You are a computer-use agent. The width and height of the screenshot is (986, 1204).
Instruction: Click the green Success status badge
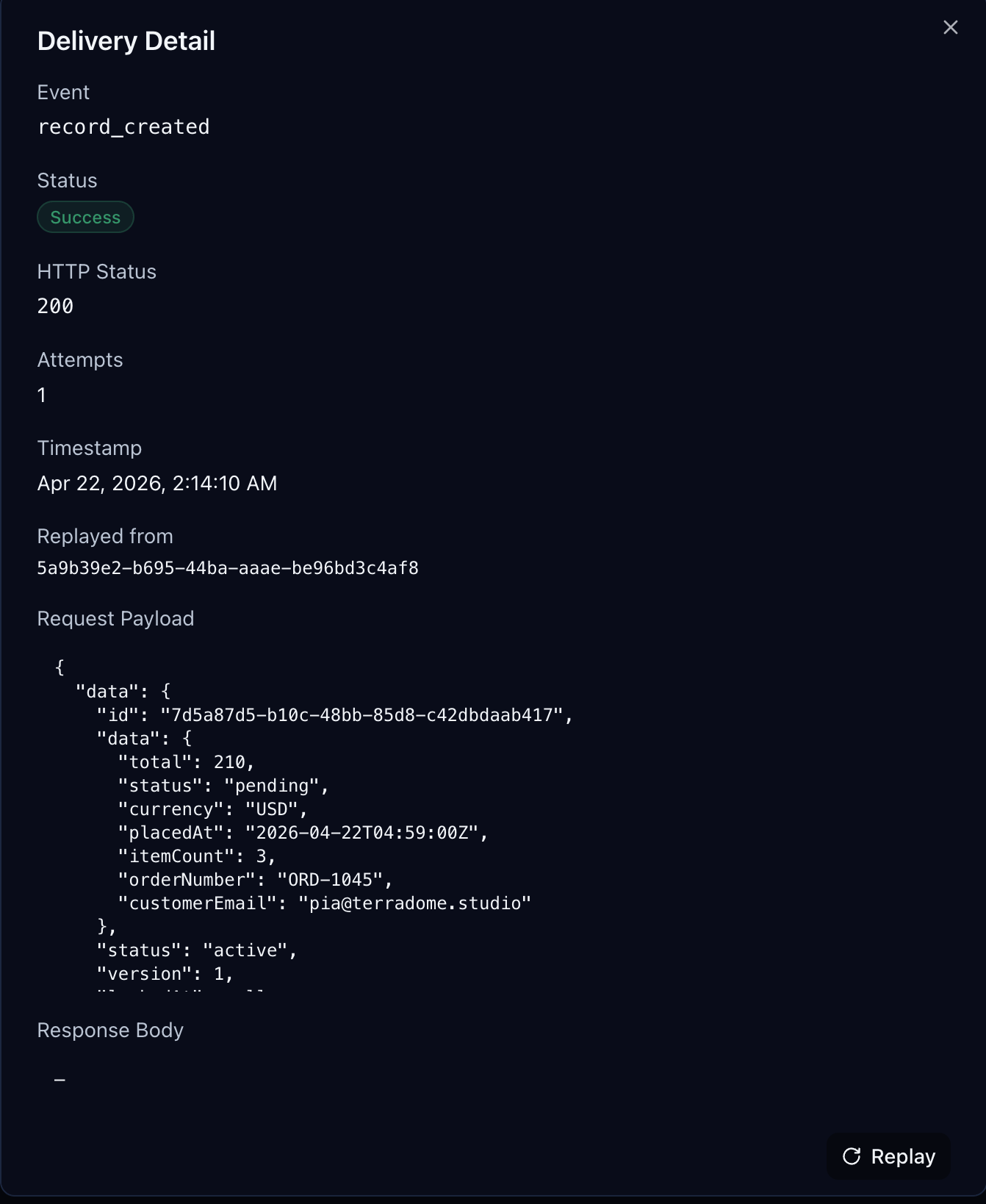[x=85, y=218]
